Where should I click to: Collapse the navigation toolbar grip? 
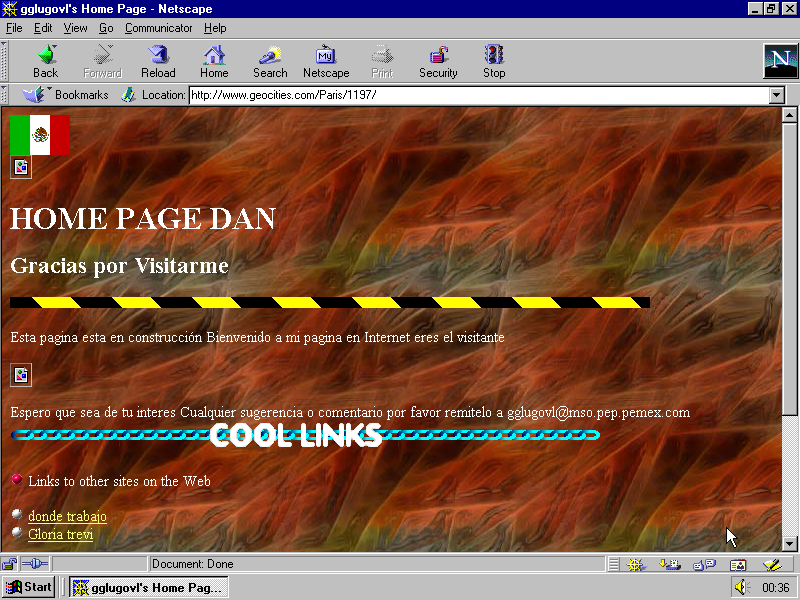tap(4, 61)
